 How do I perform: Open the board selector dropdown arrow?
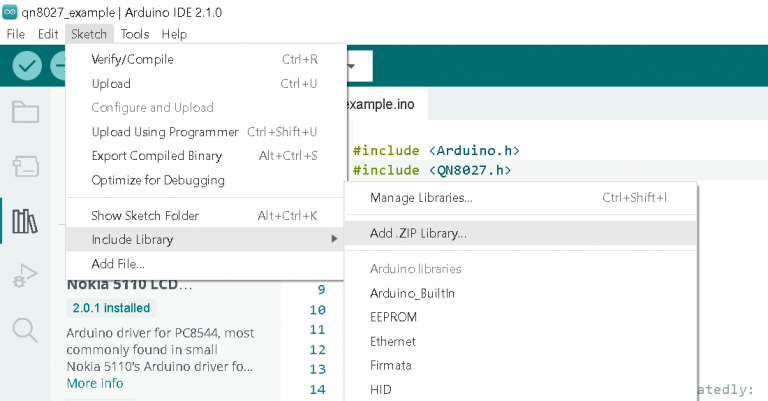(x=352, y=66)
